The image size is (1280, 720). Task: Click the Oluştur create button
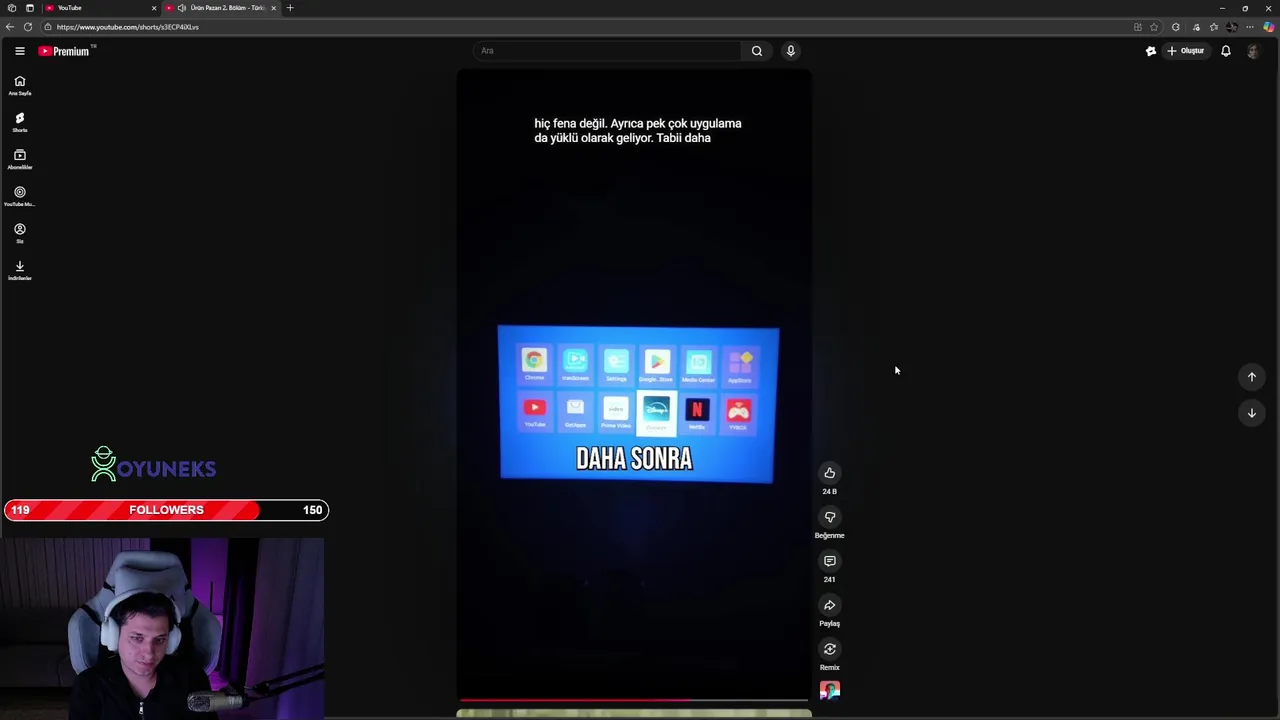click(x=1186, y=51)
